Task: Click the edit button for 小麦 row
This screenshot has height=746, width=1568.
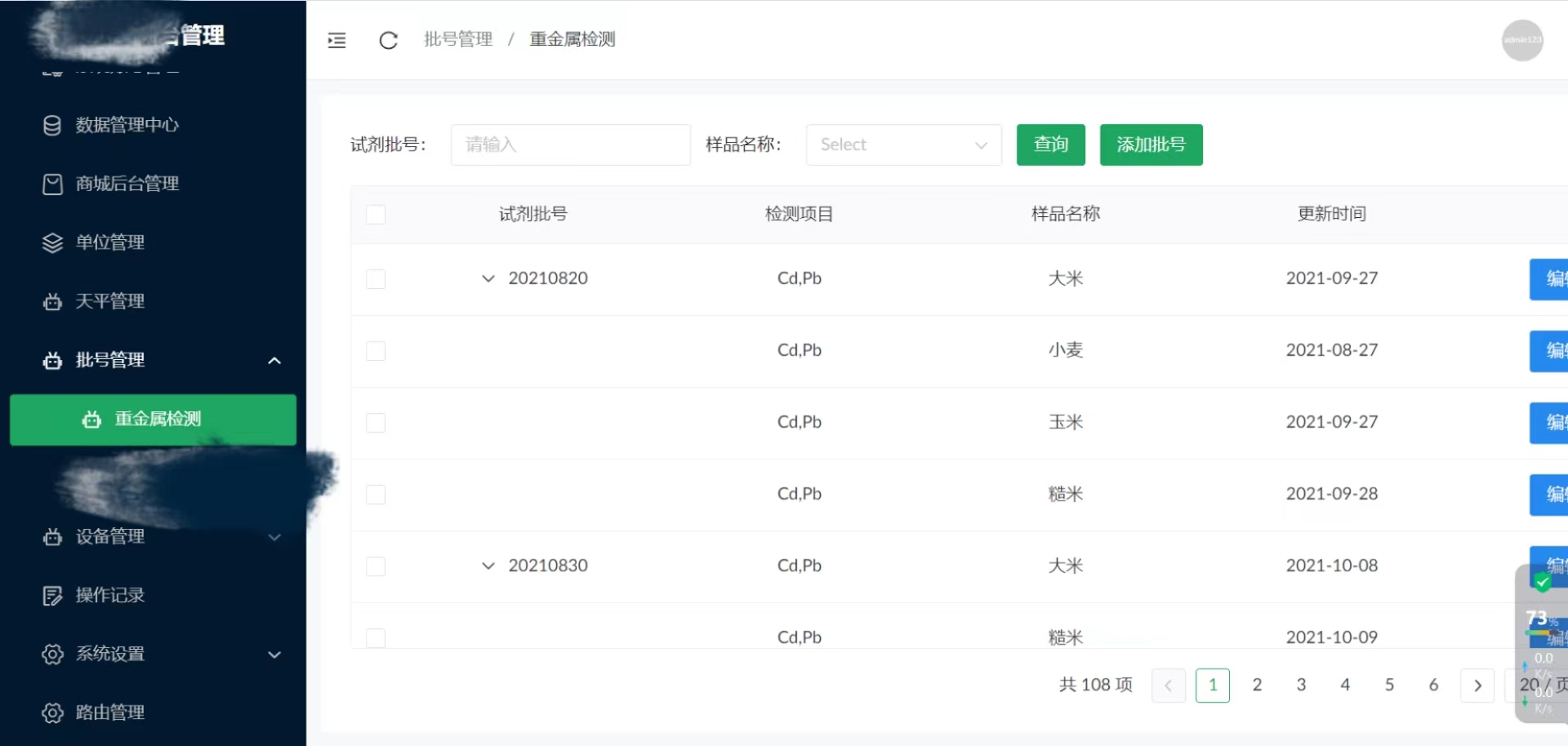Action: point(1548,351)
